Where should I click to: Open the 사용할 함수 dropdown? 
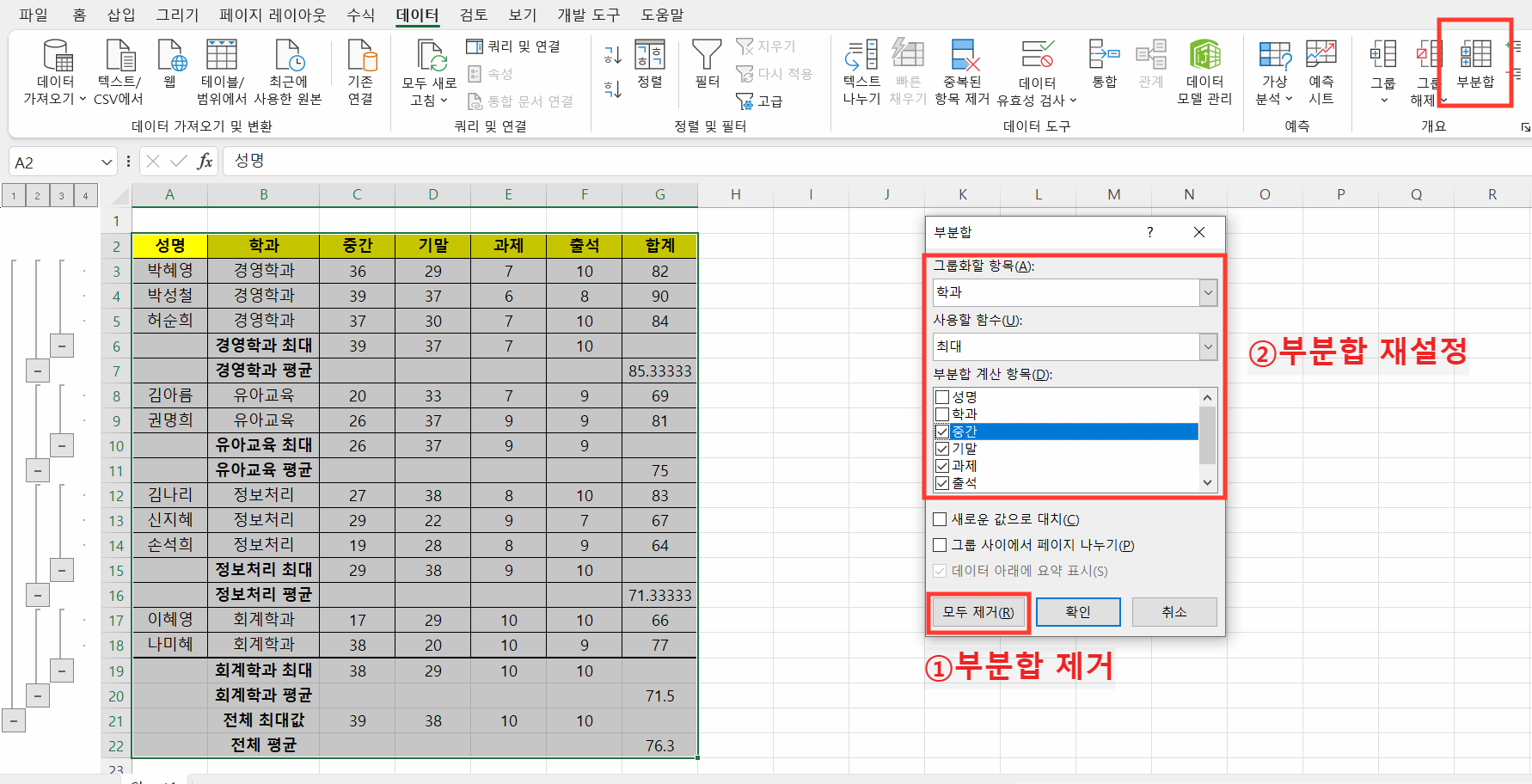click(1208, 346)
